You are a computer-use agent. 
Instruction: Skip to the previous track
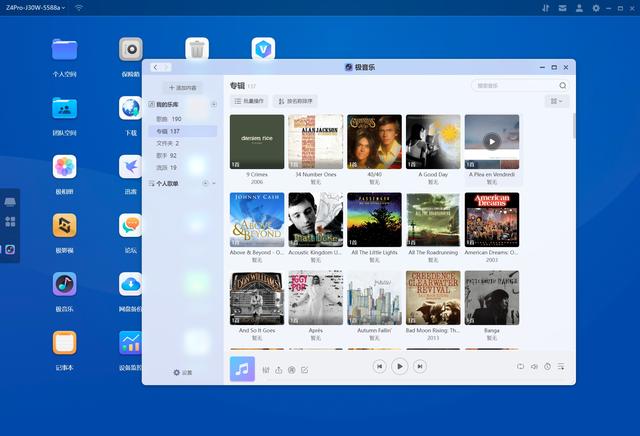pos(379,366)
